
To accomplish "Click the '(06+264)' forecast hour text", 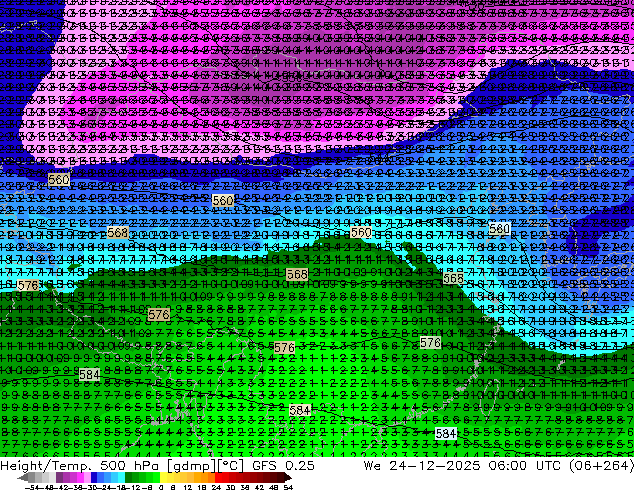I will tap(601, 466).
